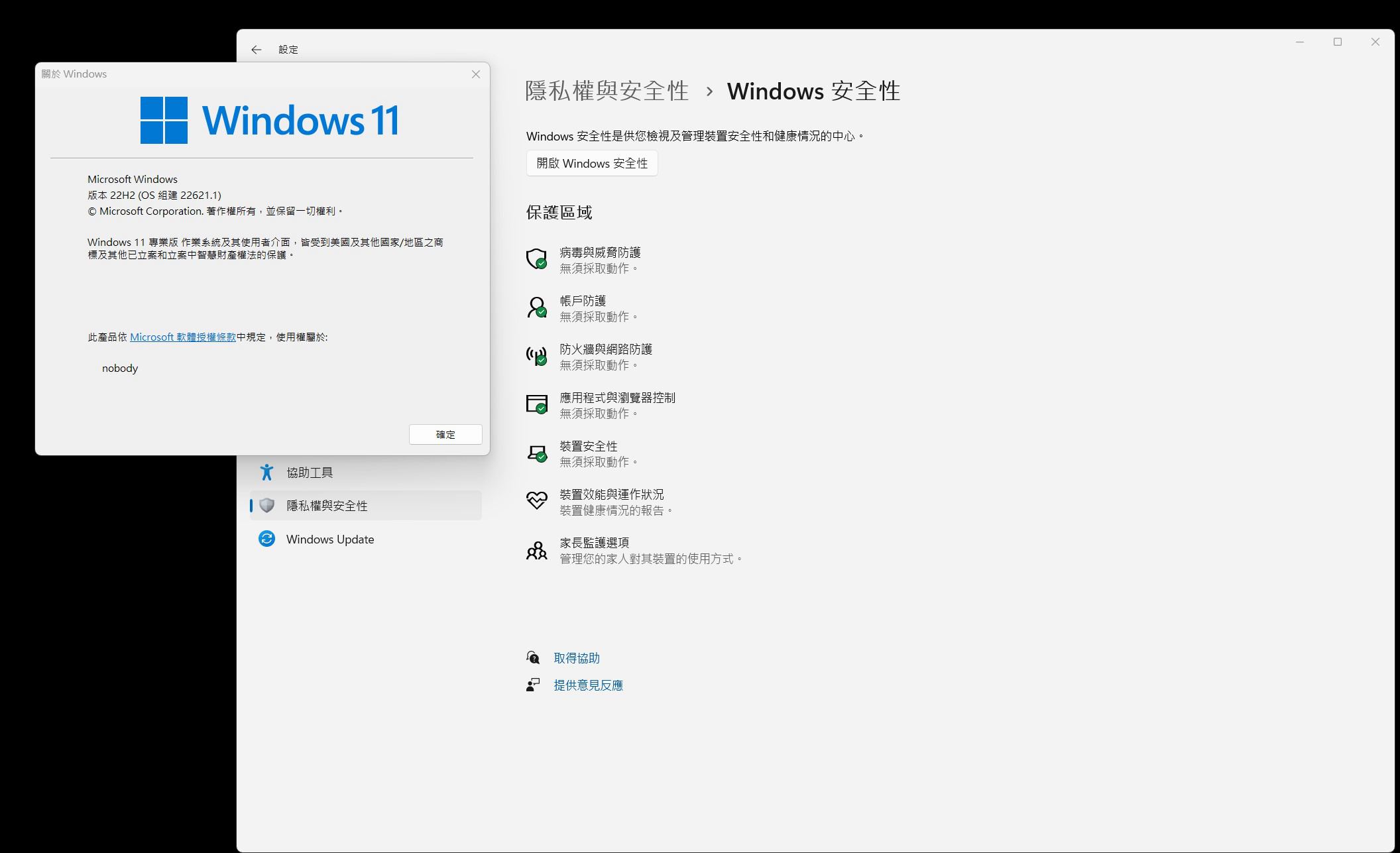Image resolution: width=1400 pixels, height=853 pixels.
Task: Open 帳戶防護 via its person icon
Action: (x=536, y=307)
